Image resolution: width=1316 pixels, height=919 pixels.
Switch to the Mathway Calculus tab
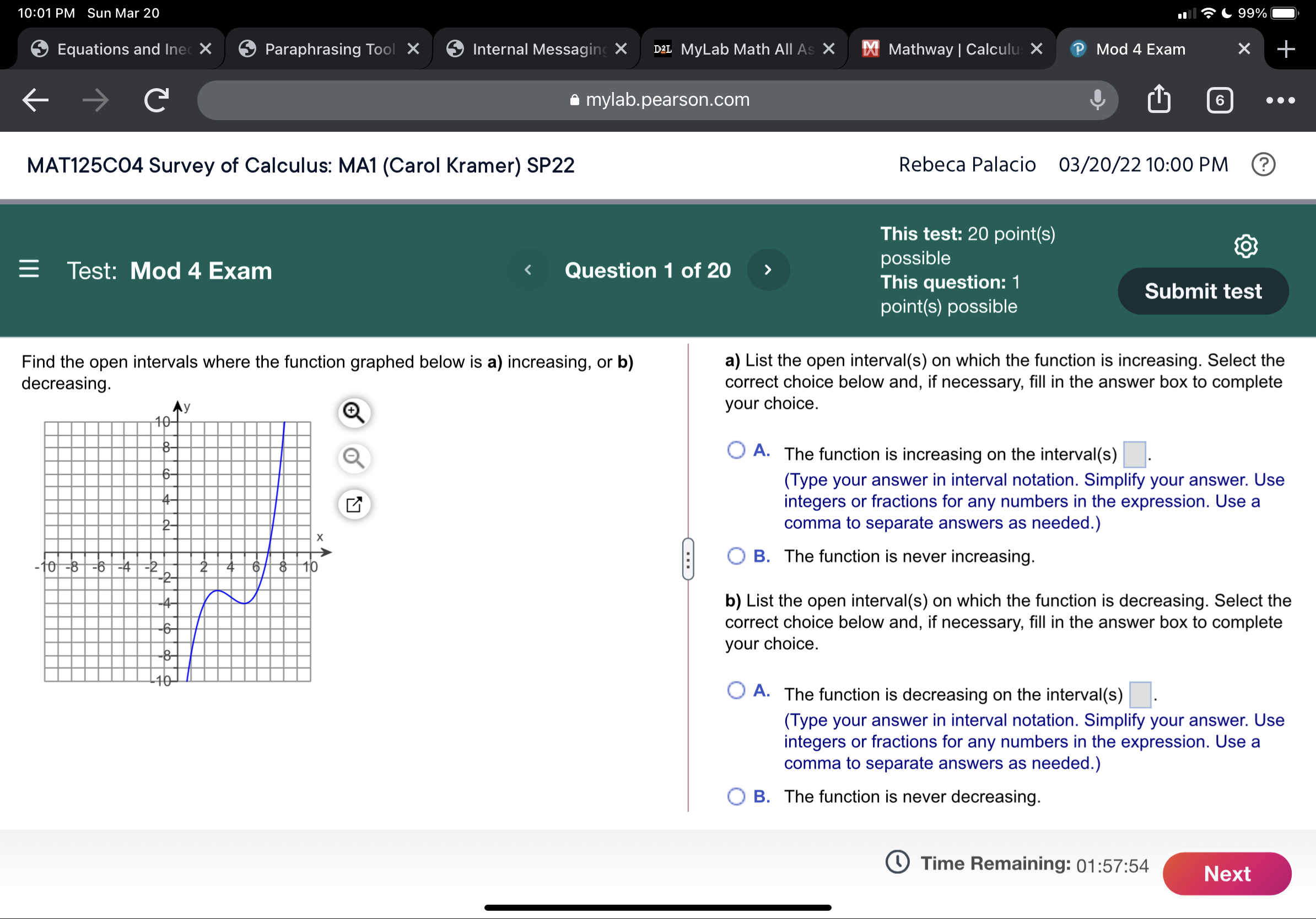coord(952,48)
